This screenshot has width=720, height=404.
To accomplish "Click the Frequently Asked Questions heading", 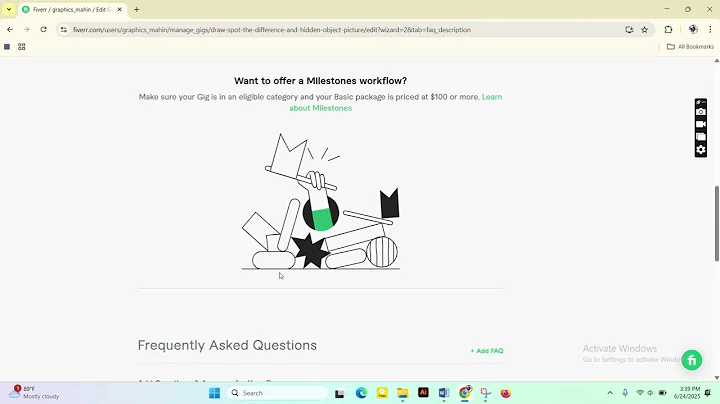I will (227, 345).
